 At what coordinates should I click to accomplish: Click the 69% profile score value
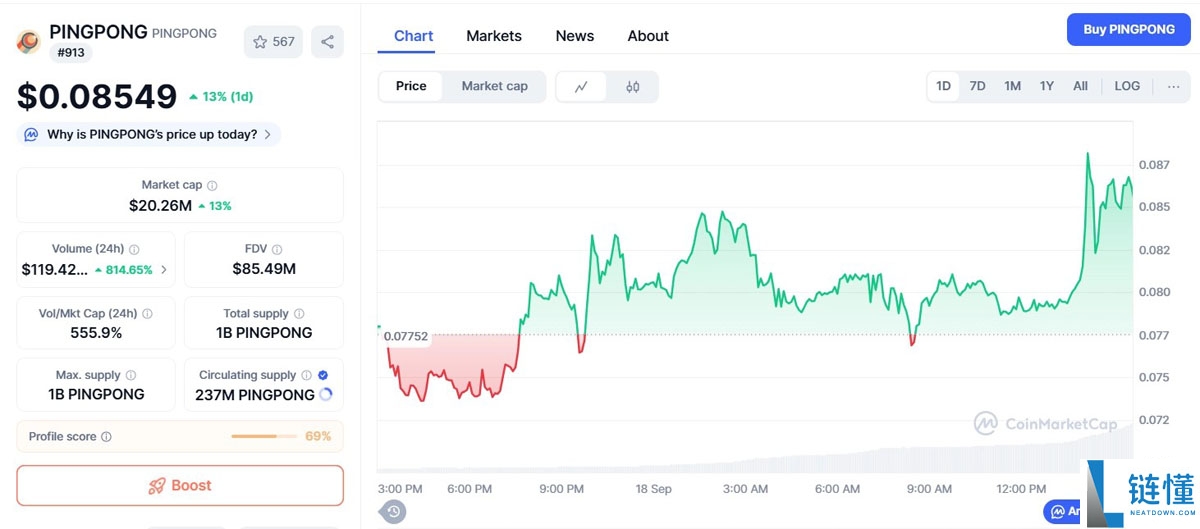point(318,437)
